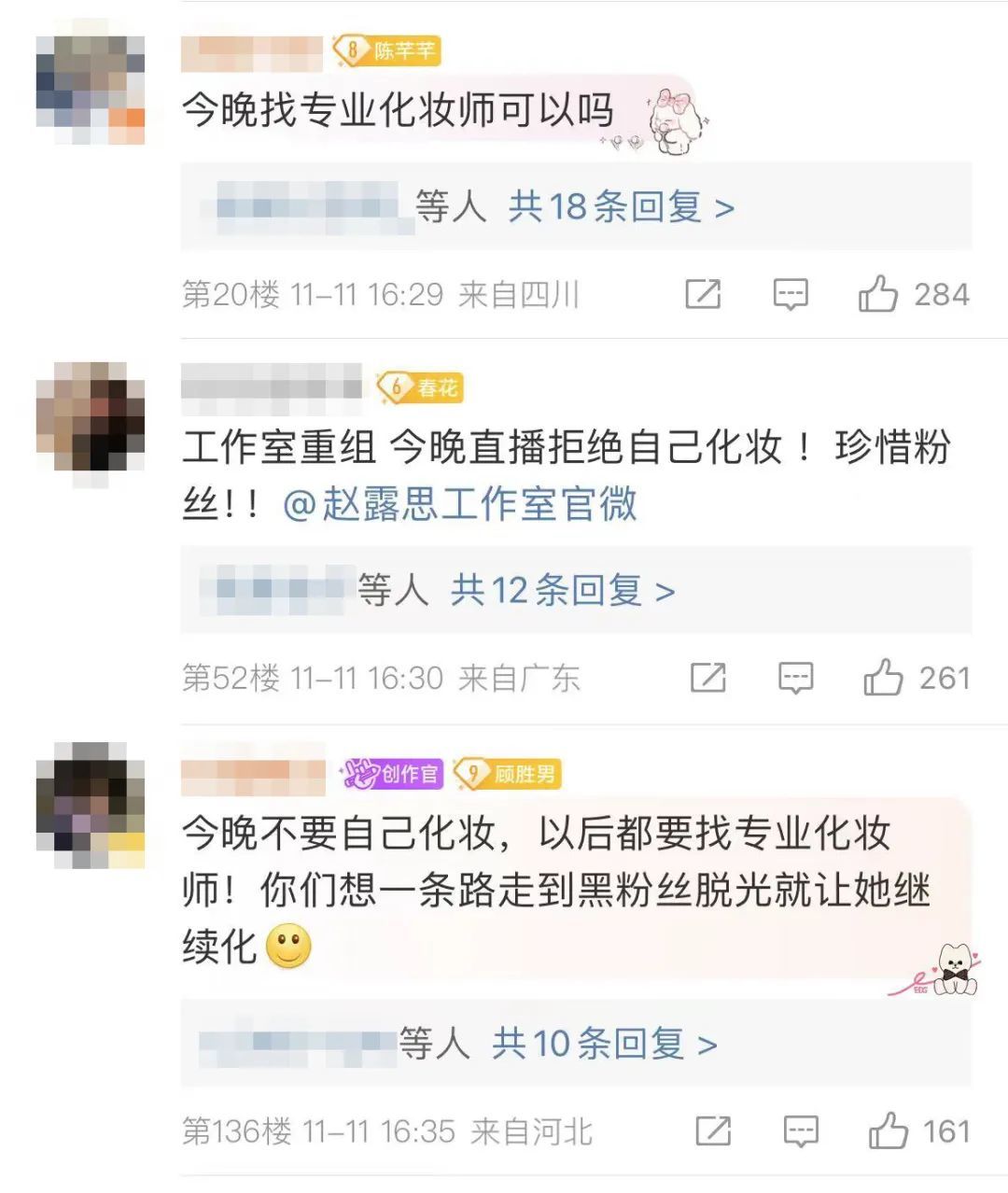Open third commenter's pixelated avatar
This screenshot has width=1008, height=1193.
tap(91, 806)
